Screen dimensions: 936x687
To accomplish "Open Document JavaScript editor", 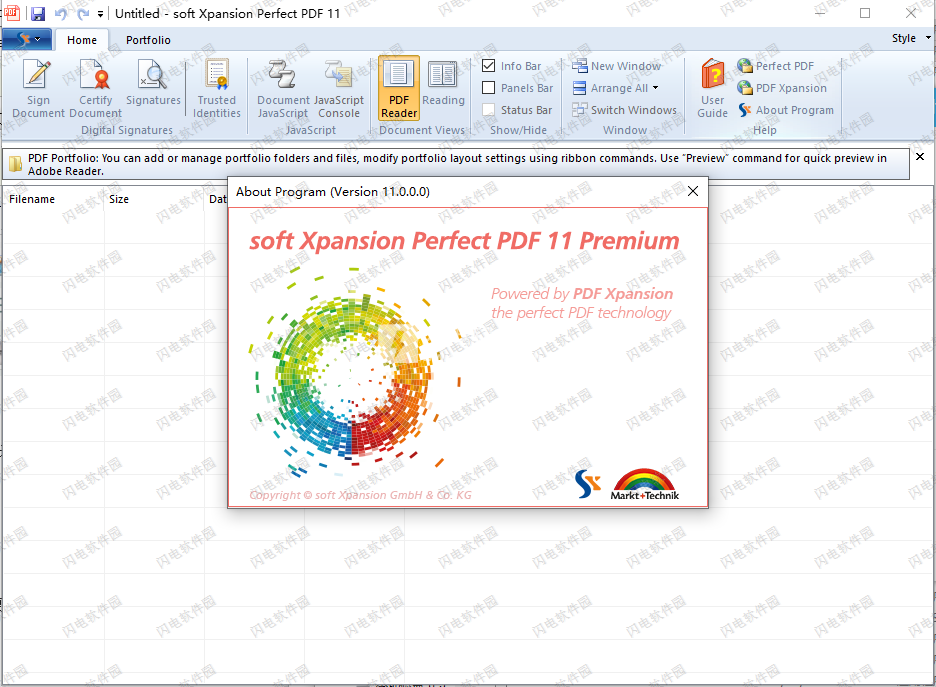I will click(x=283, y=88).
